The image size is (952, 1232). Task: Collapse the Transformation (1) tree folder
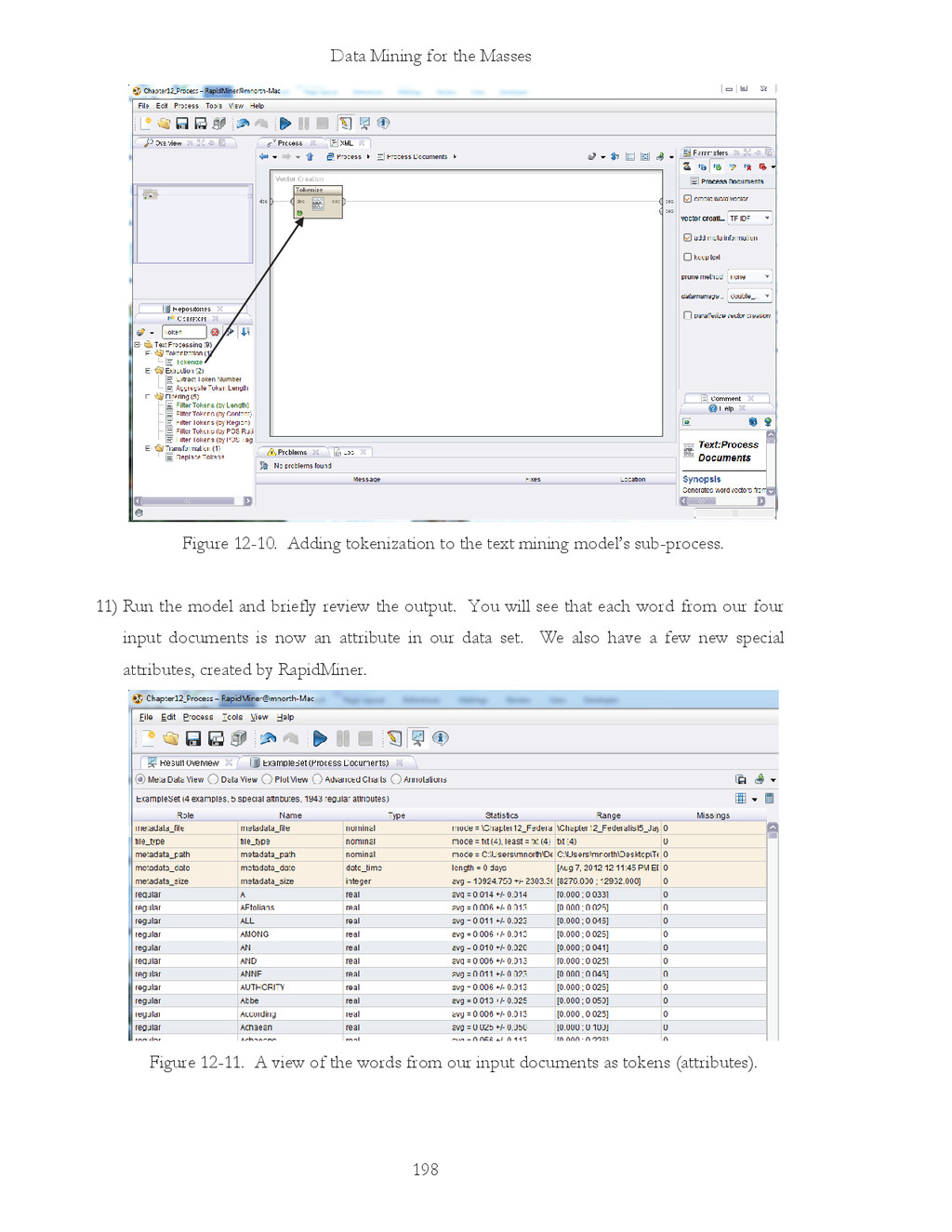(x=148, y=448)
